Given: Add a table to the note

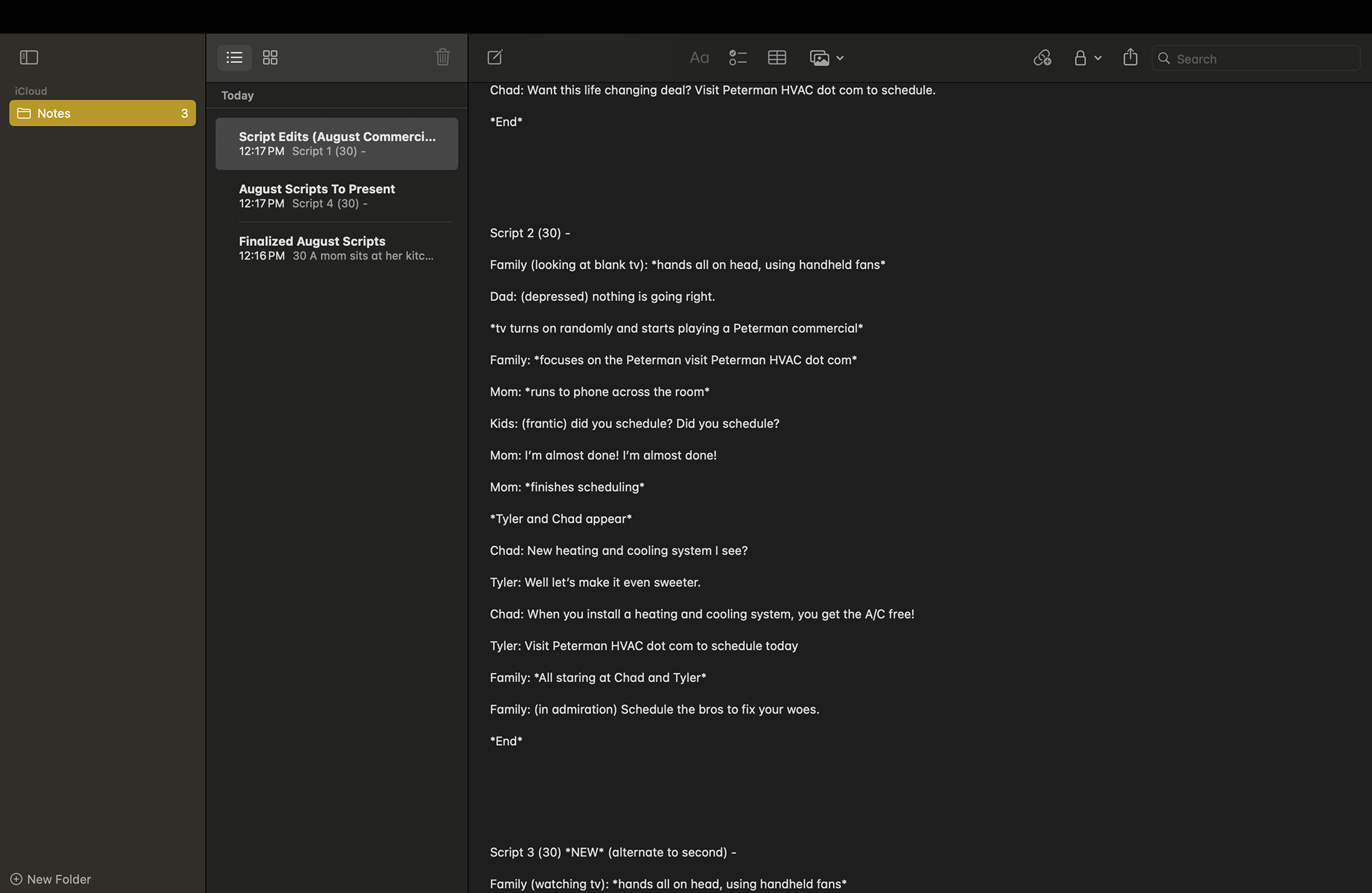Looking at the screenshot, I should click(x=777, y=58).
